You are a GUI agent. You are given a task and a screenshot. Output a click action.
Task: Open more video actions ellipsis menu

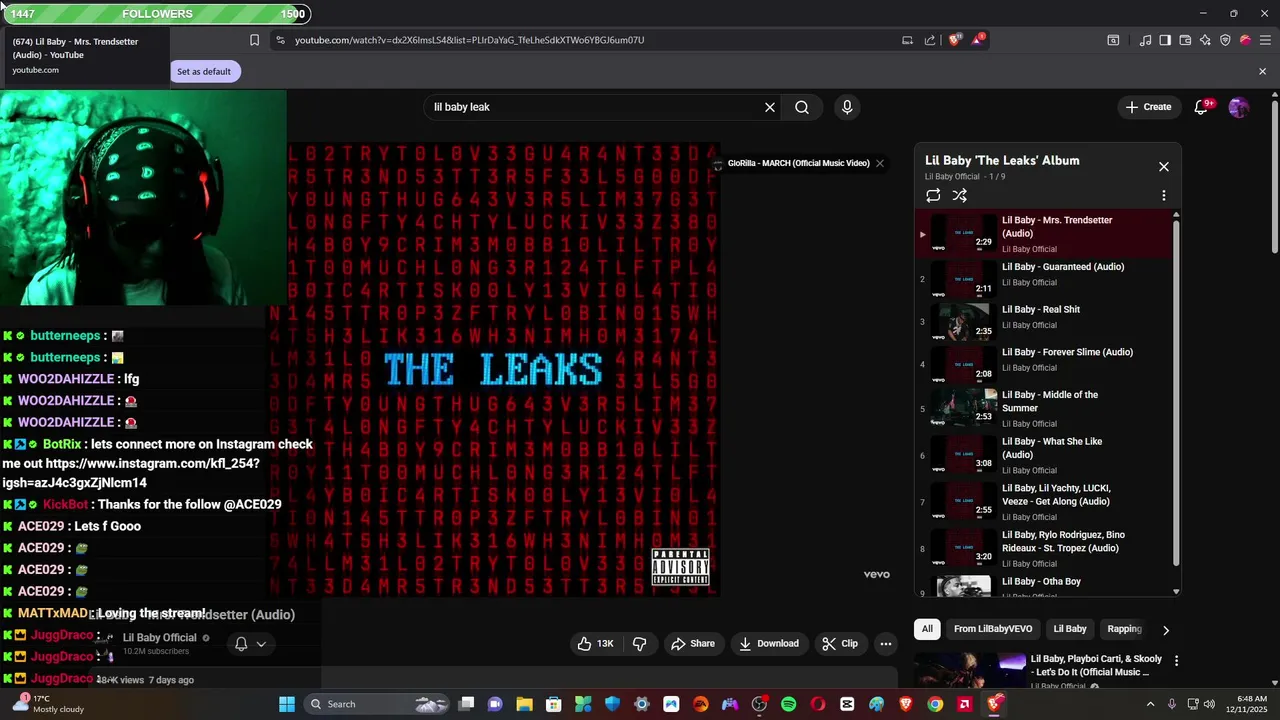pyautogui.click(x=886, y=644)
